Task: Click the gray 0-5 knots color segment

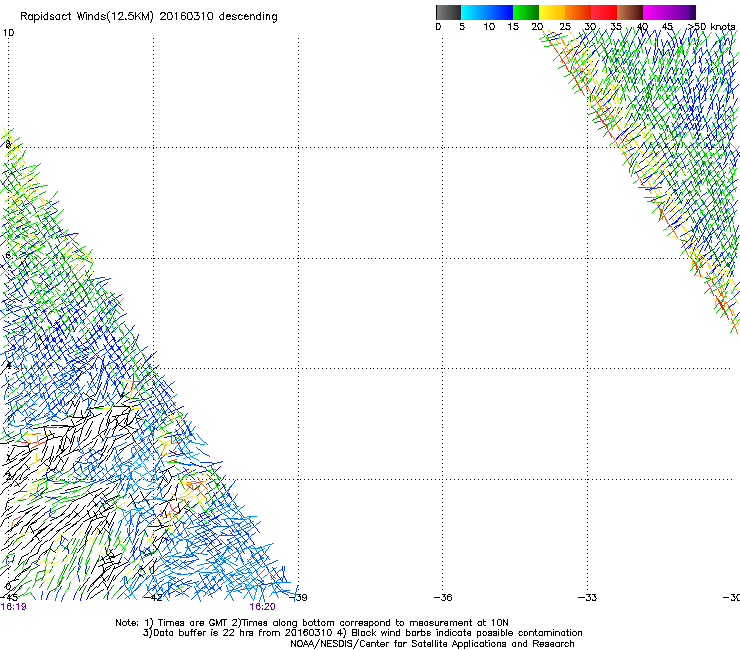Action: pos(448,12)
